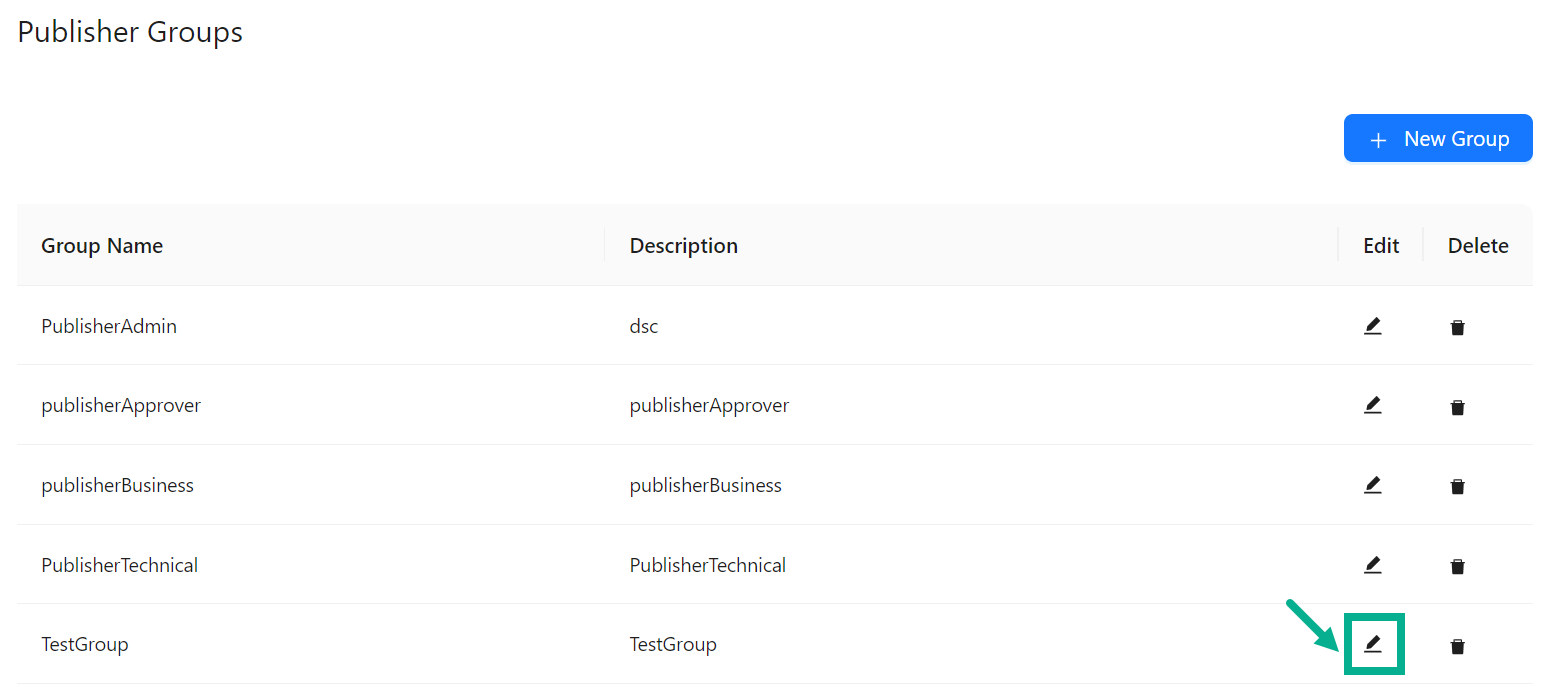Click the Edit column header
1548x687 pixels.
1380,245
